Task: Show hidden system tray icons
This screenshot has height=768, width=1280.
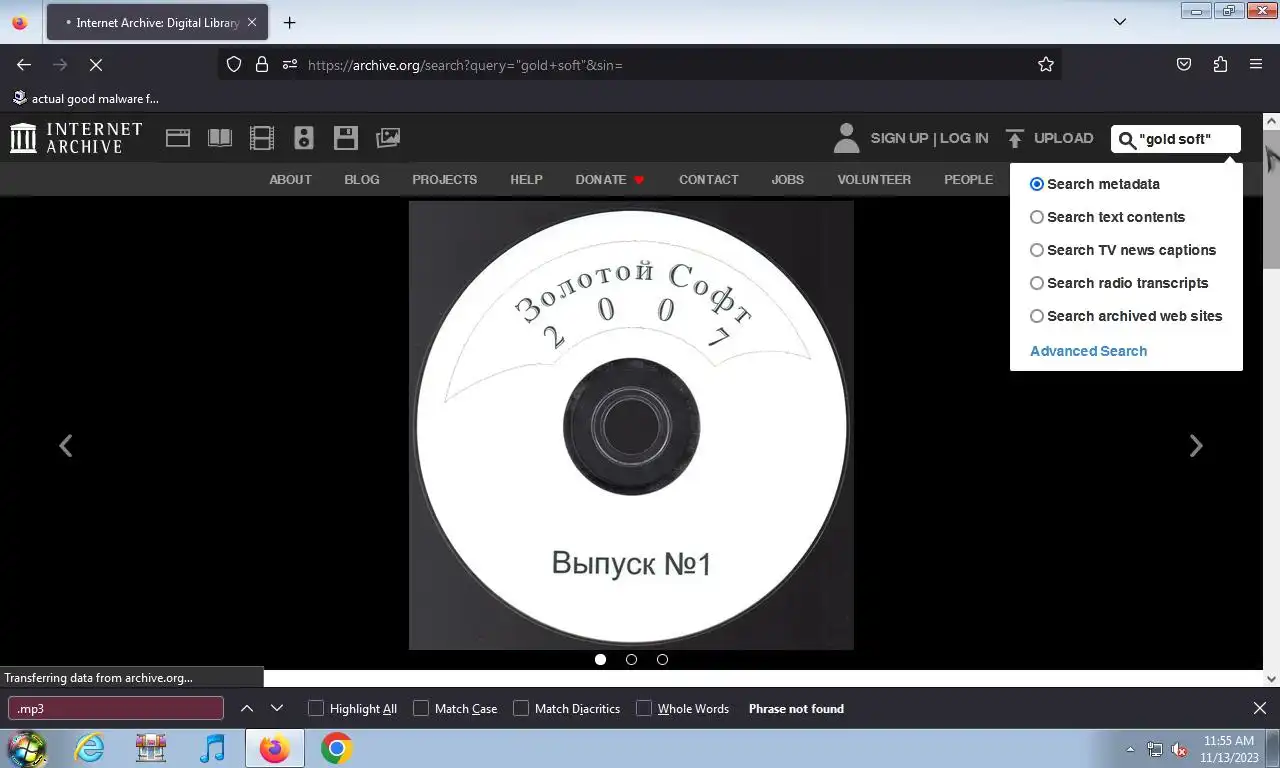Action: click(1130, 749)
